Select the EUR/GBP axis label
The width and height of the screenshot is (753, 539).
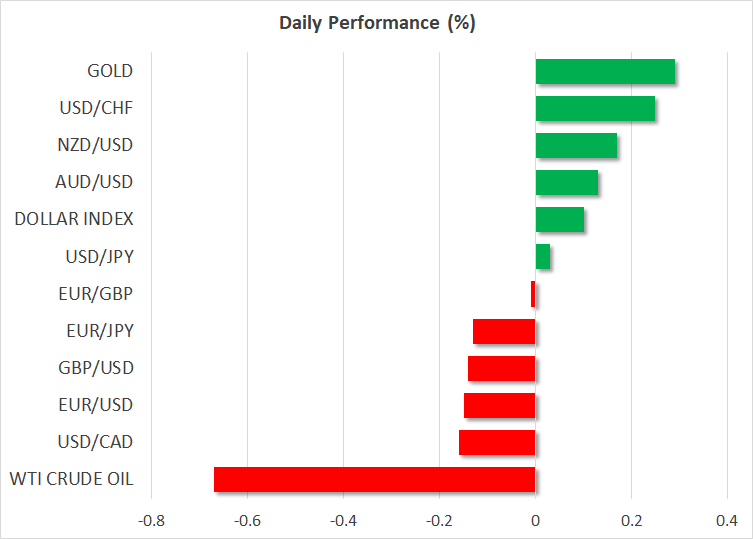(x=96, y=294)
